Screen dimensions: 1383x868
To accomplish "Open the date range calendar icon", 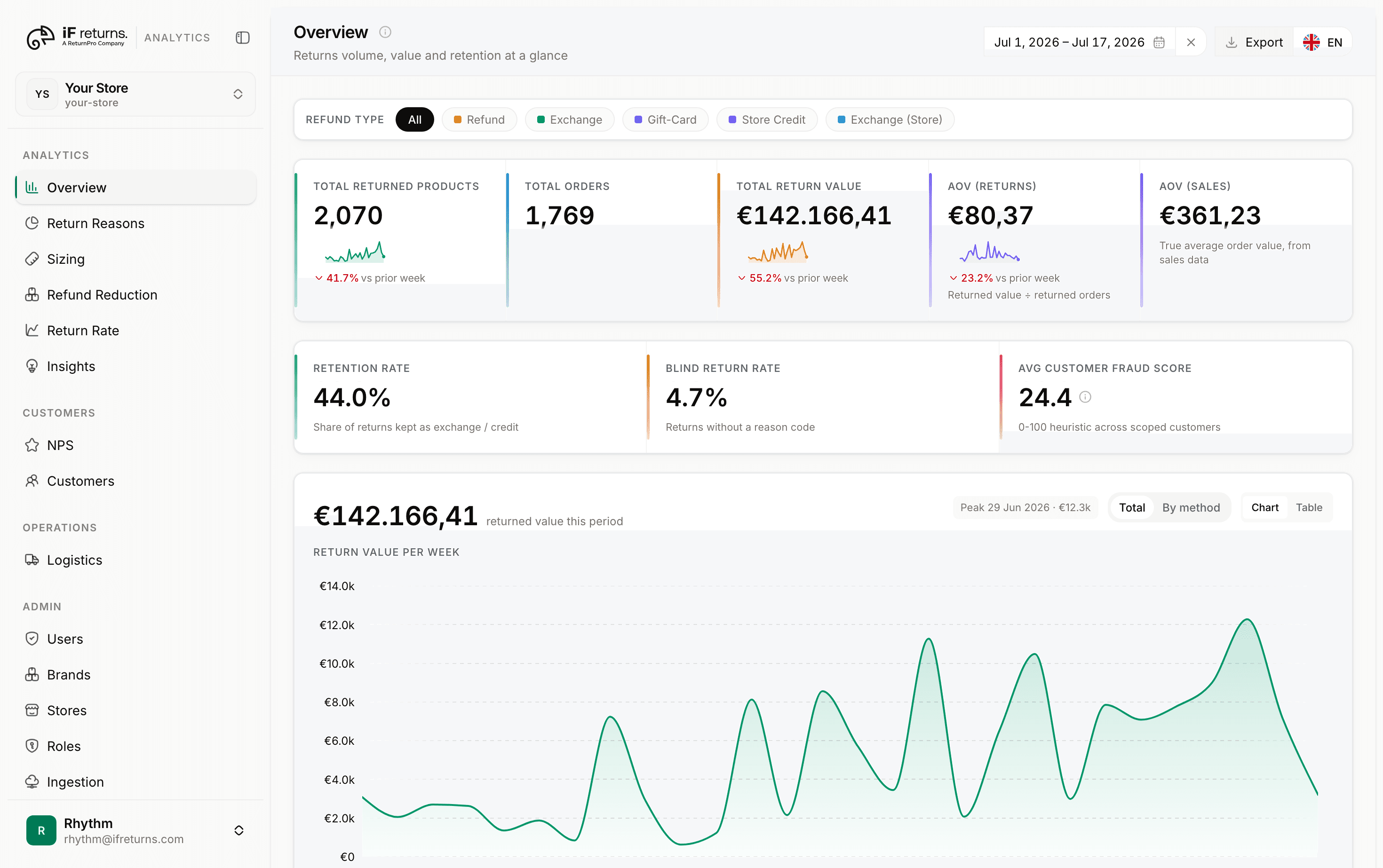I will [x=1159, y=42].
